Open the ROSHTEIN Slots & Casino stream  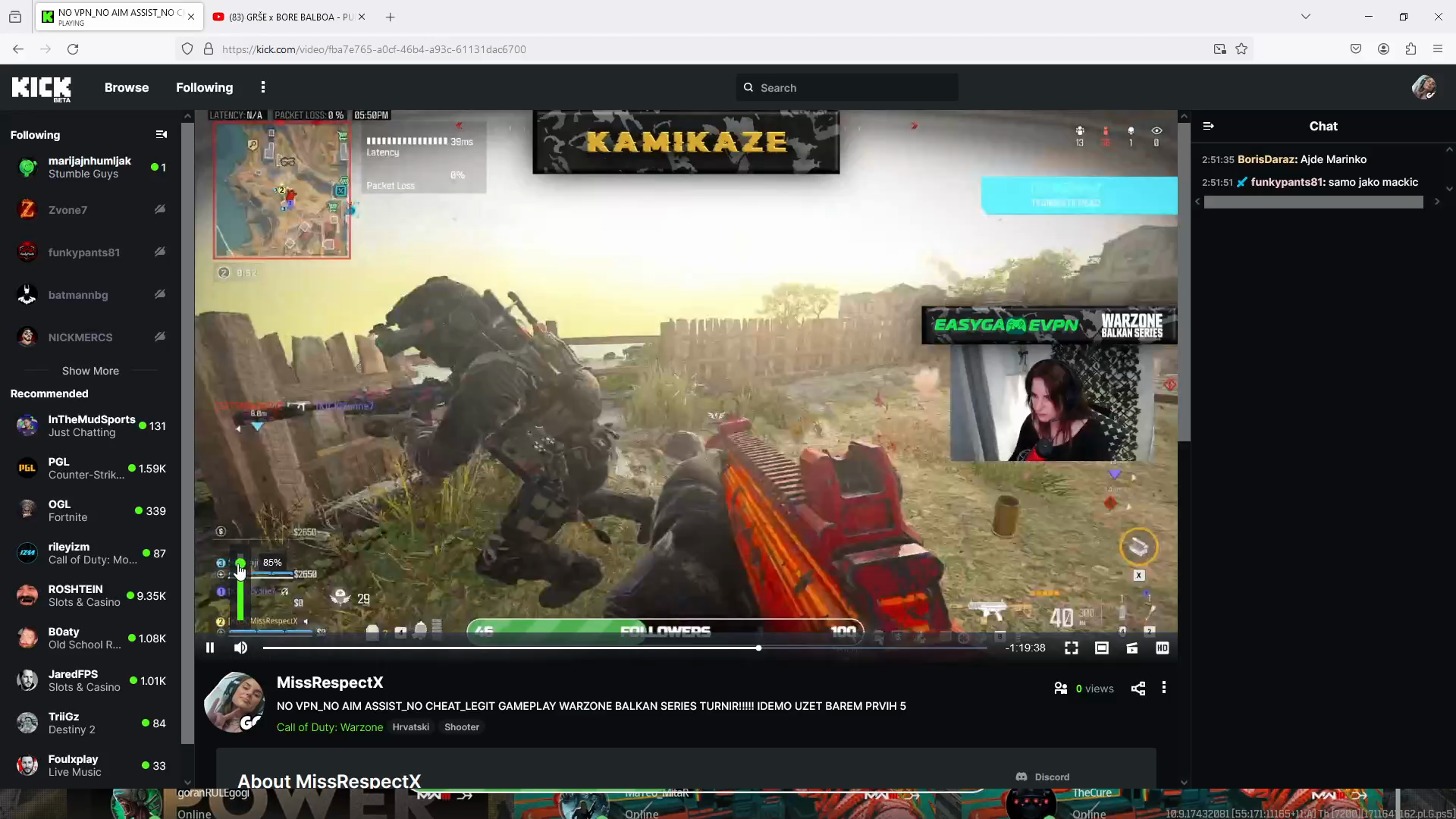click(x=90, y=595)
